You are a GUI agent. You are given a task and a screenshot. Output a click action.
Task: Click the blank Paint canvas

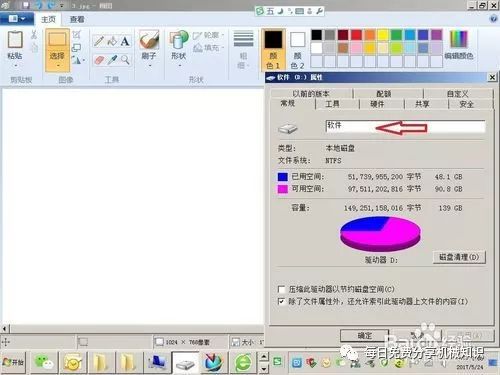(x=133, y=205)
